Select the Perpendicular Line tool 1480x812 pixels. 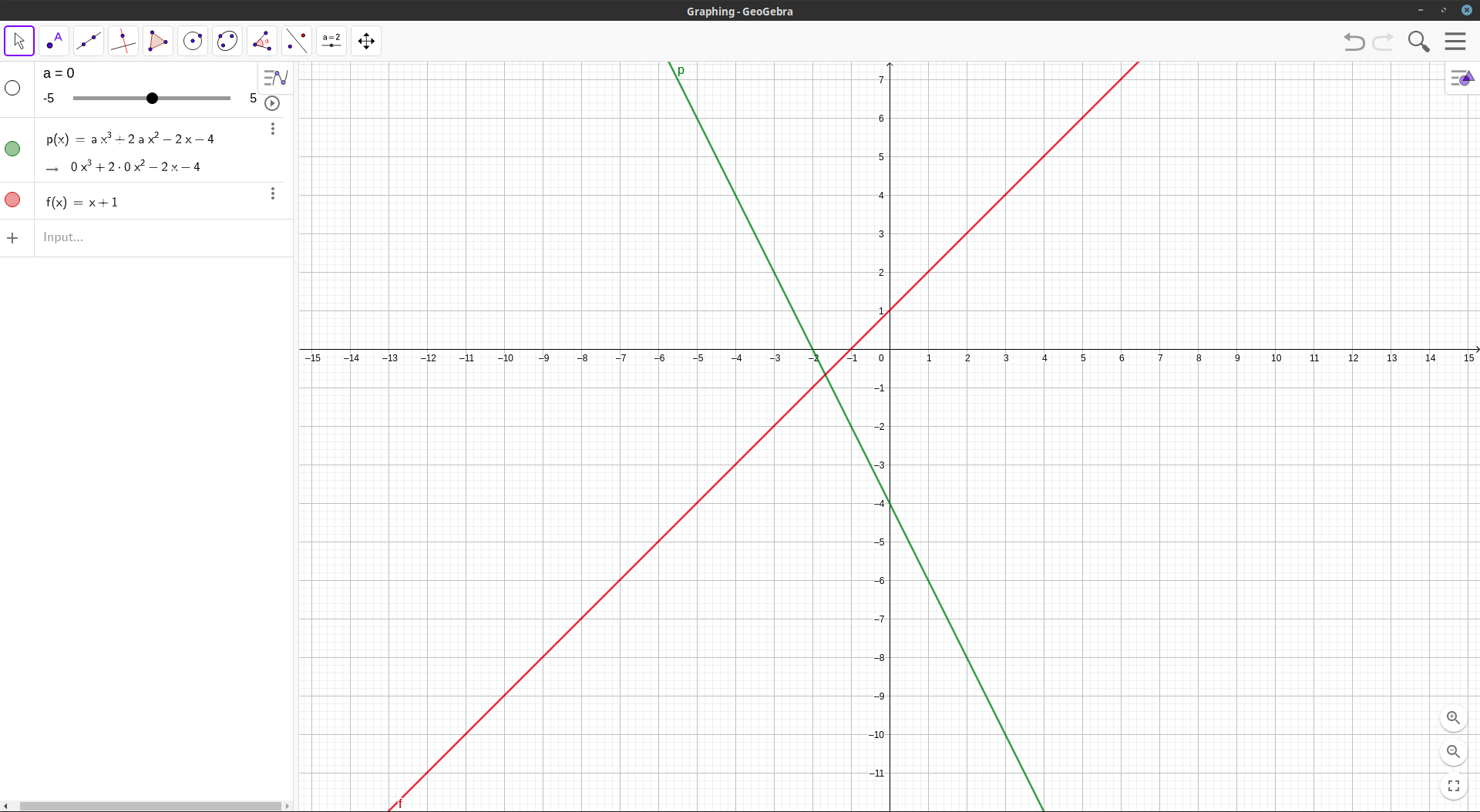tap(123, 41)
